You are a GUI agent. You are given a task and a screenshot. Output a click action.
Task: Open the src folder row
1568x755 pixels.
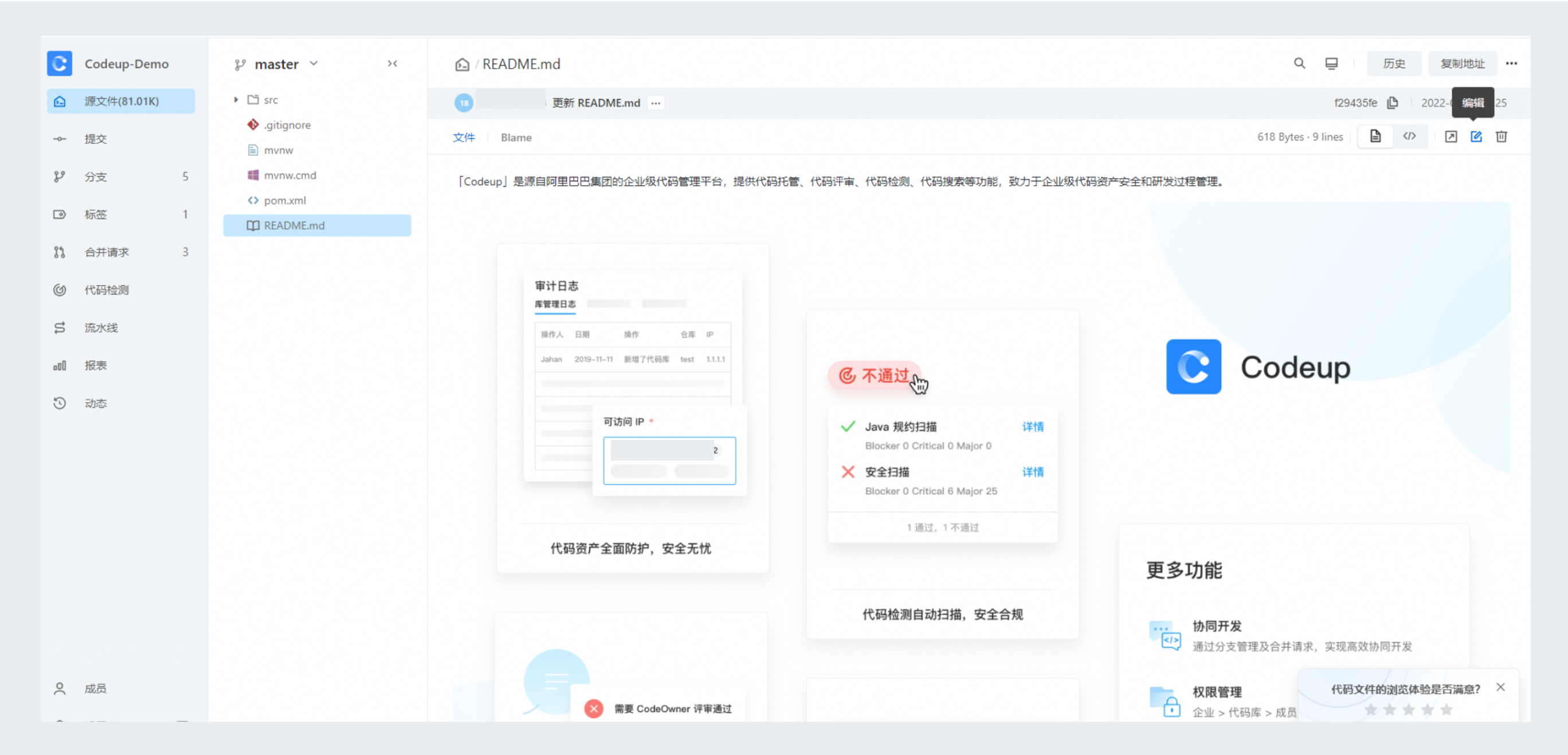coord(317,100)
